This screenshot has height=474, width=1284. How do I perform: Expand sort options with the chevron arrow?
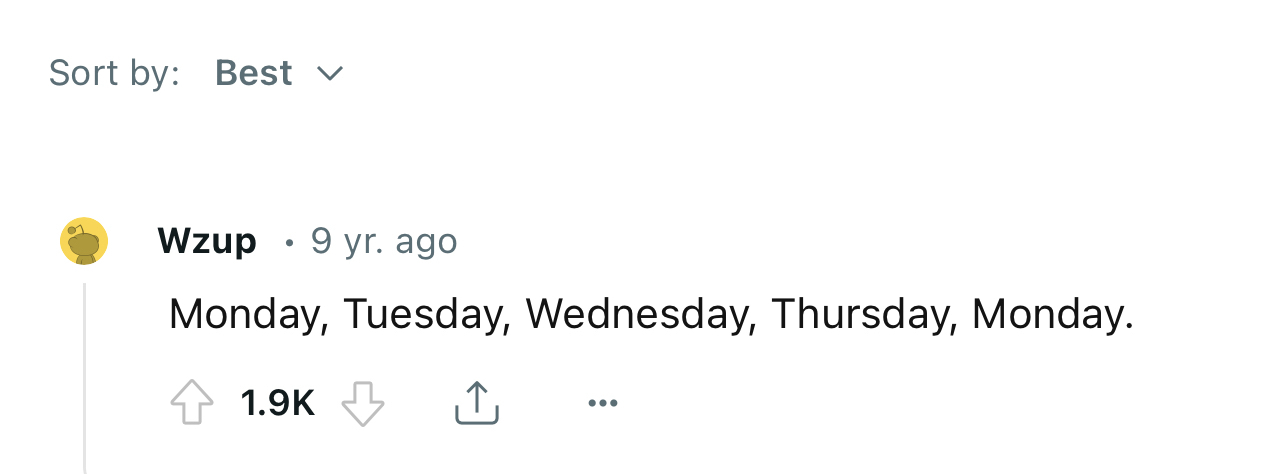[330, 73]
